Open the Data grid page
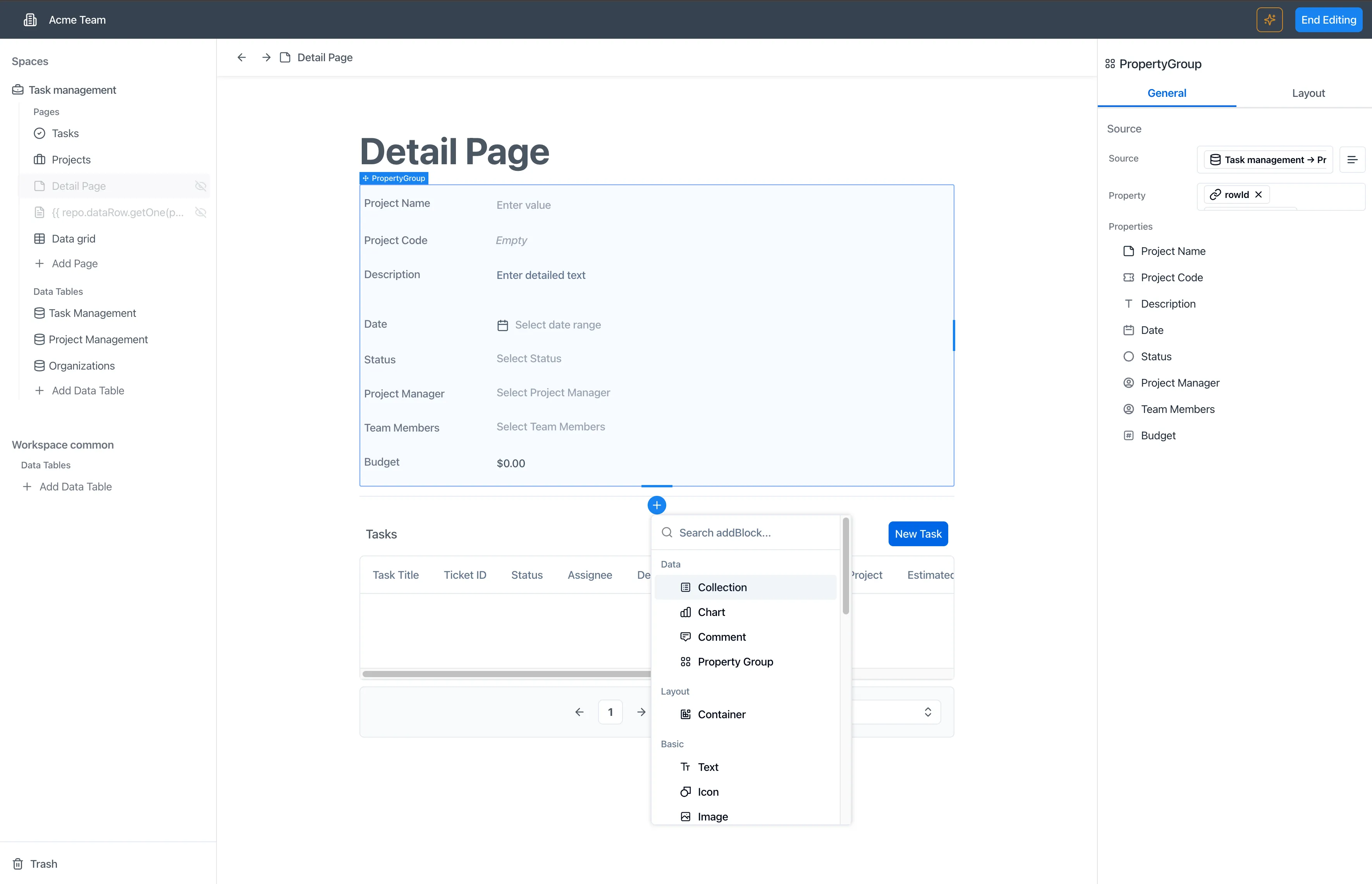 click(74, 238)
